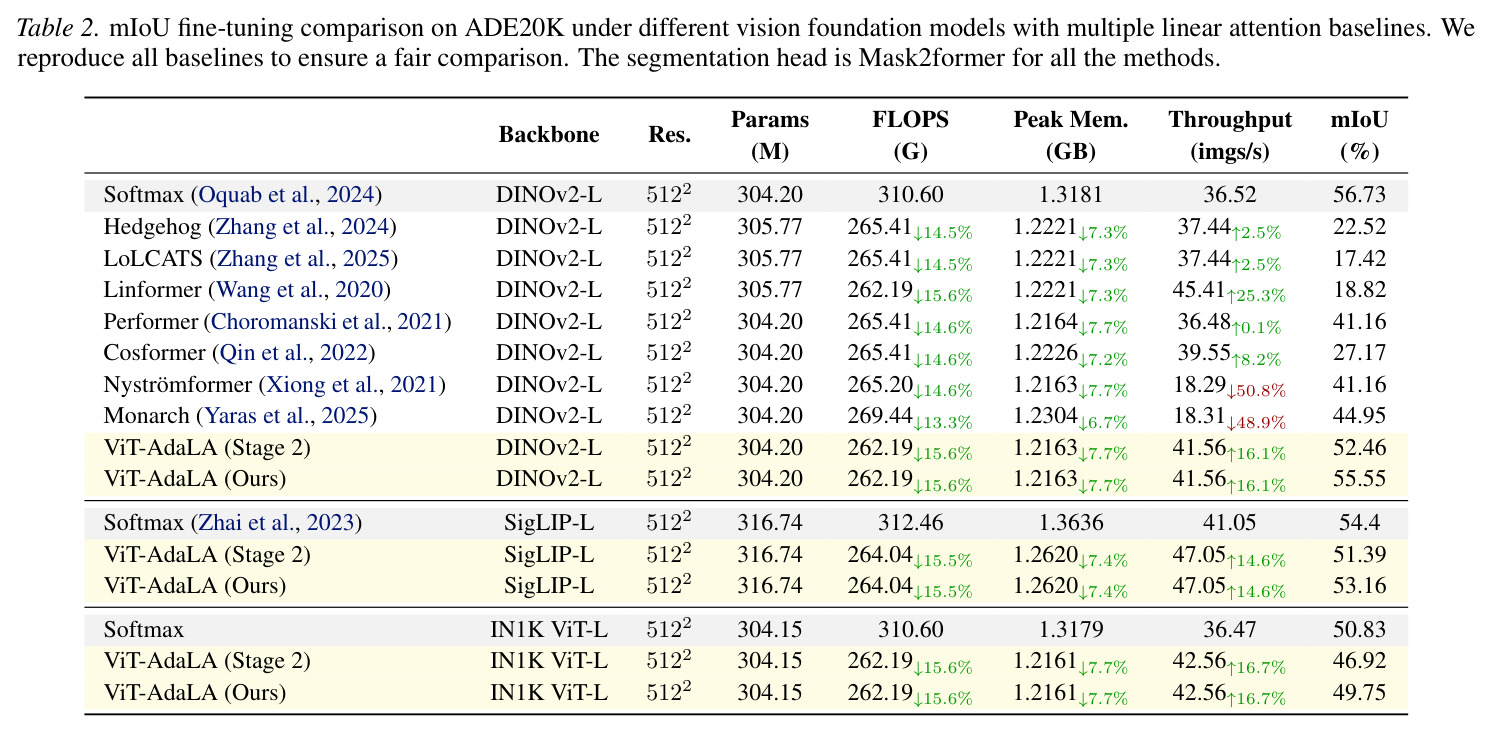Click Peak Mem. value 1.2226
The width and height of the screenshot is (1491, 732).
pos(1045,353)
